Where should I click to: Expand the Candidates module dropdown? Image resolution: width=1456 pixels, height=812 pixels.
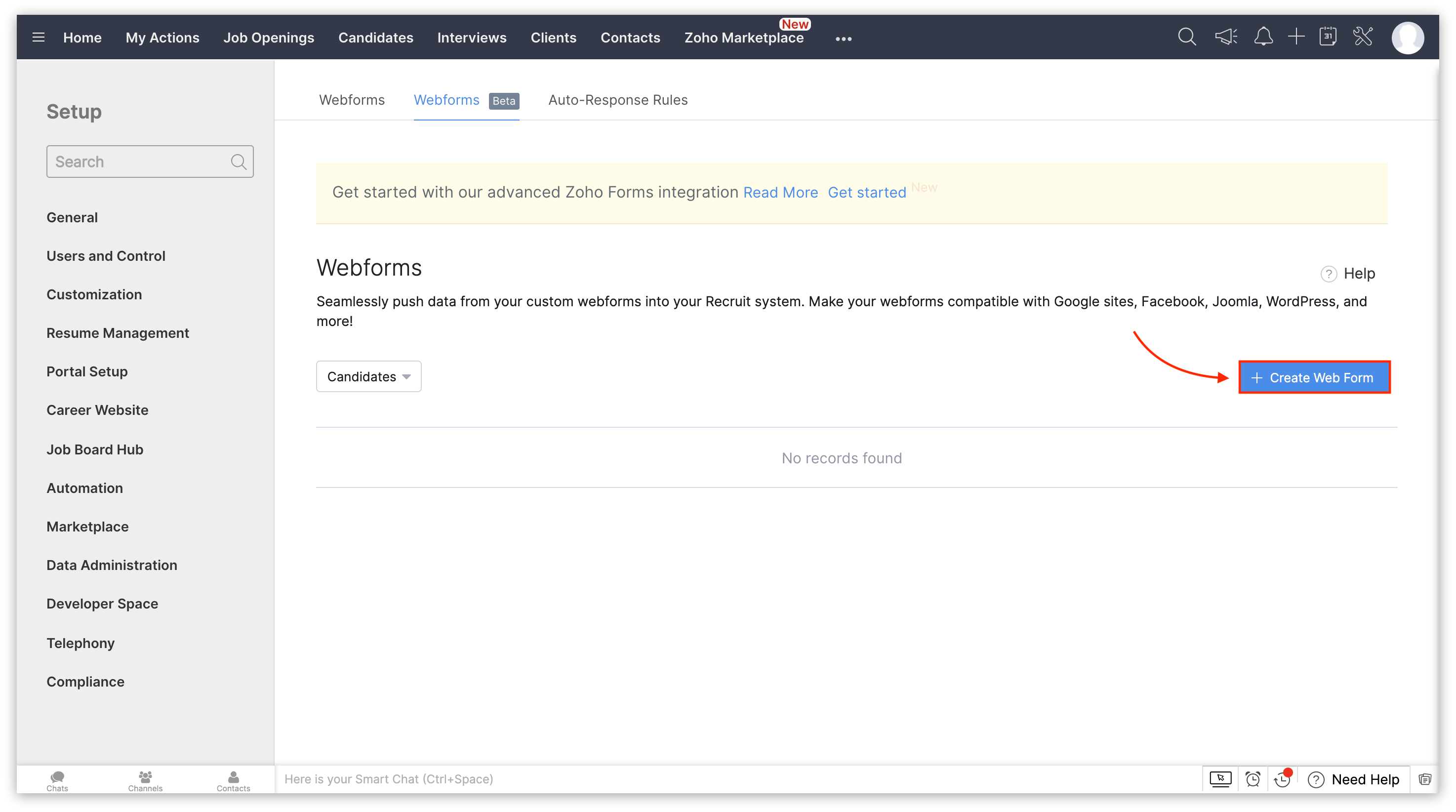coord(368,376)
